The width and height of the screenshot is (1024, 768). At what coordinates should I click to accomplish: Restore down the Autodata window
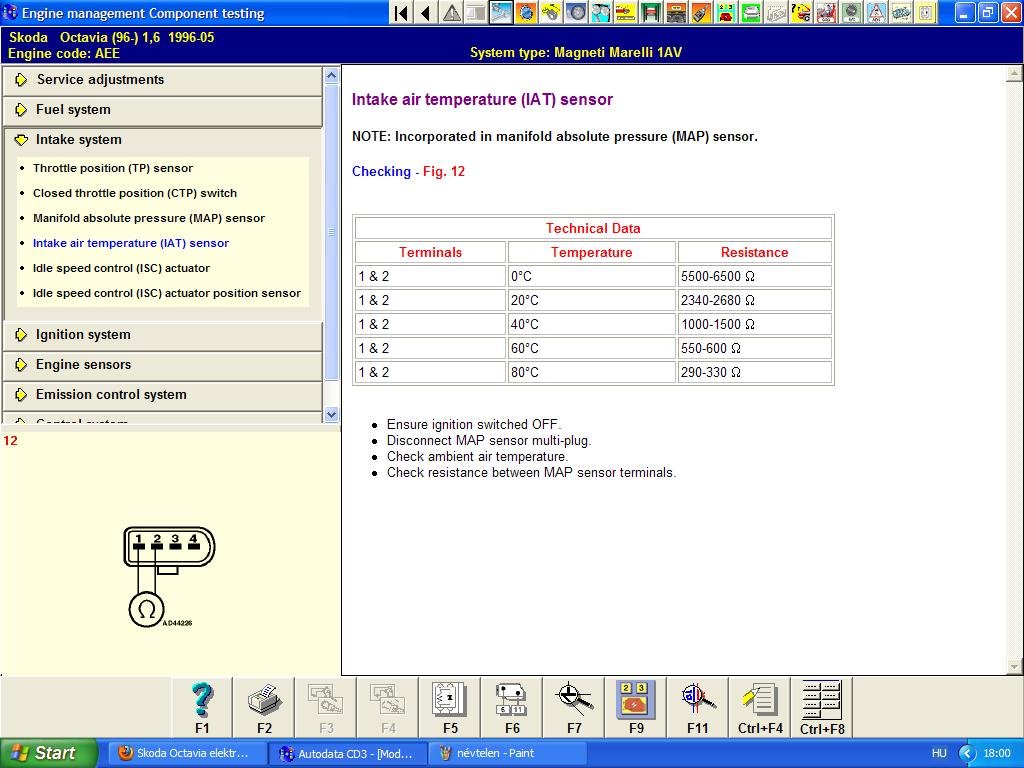[989, 12]
